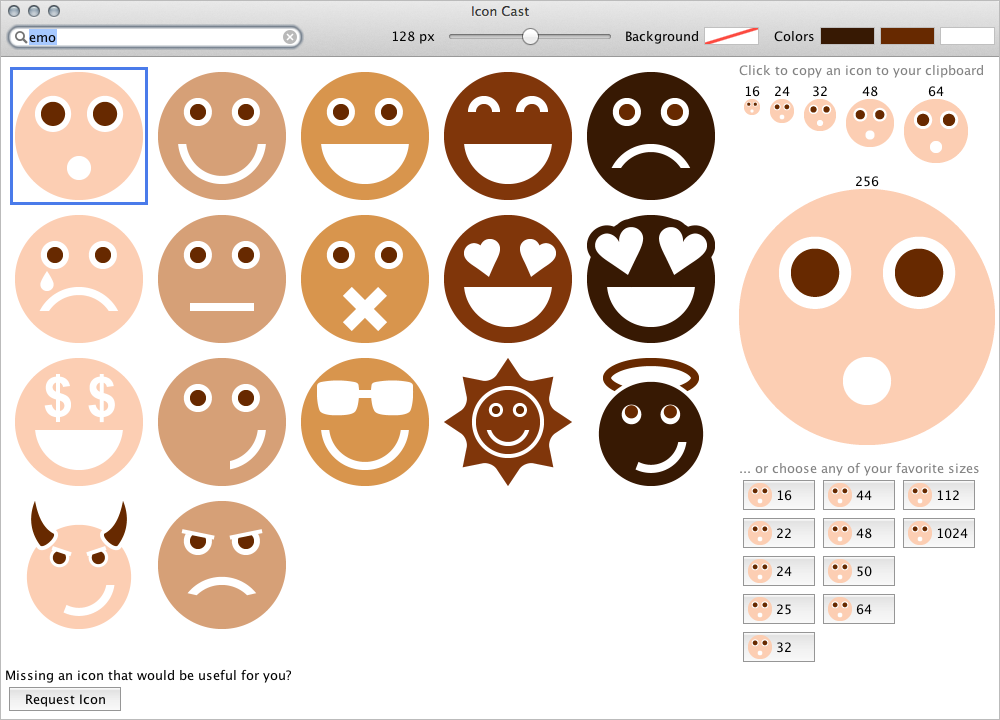This screenshot has height=720, width=1000.
Task: Select the emoticon with X mouth
Action: click(x=365, y=279)
